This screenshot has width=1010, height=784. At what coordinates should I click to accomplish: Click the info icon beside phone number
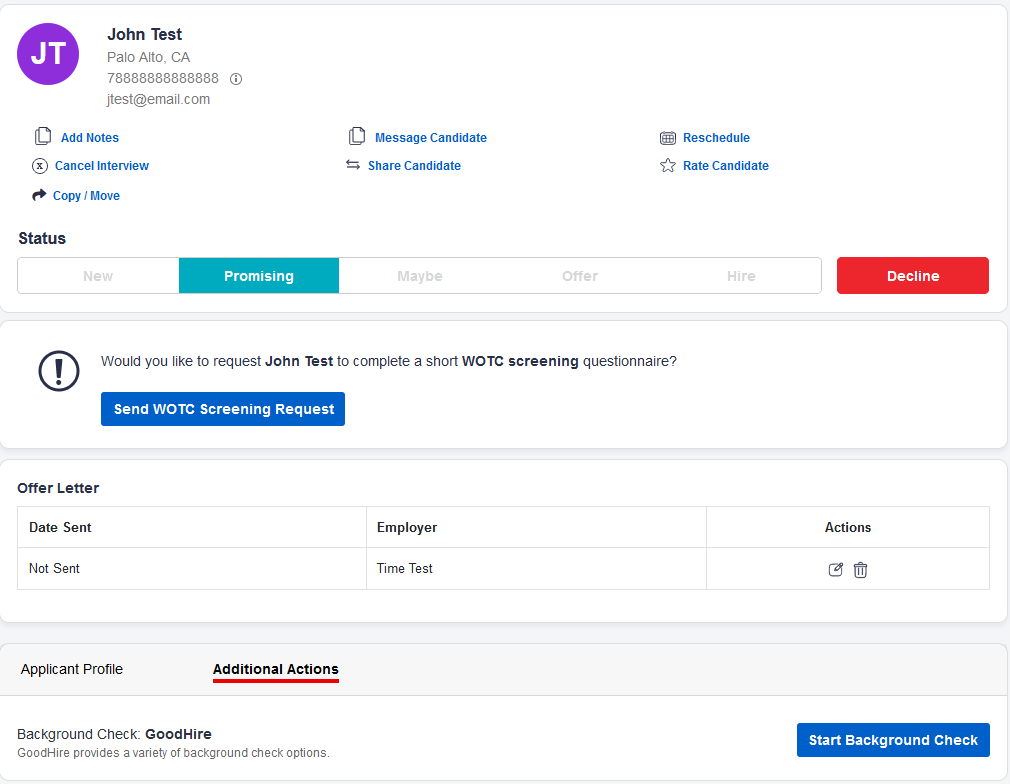(x=236, y=79)
